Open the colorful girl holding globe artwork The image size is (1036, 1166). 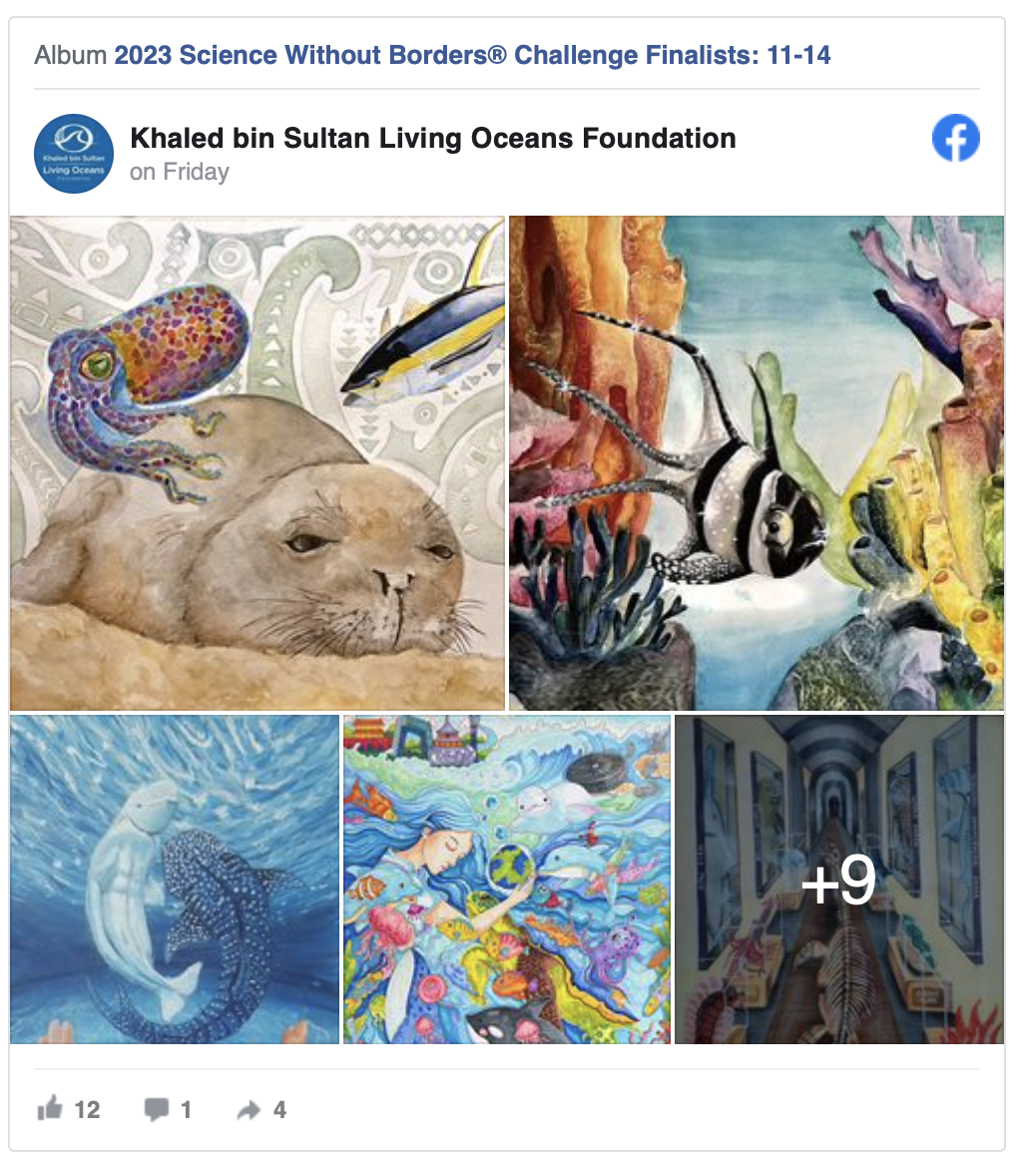506,879
